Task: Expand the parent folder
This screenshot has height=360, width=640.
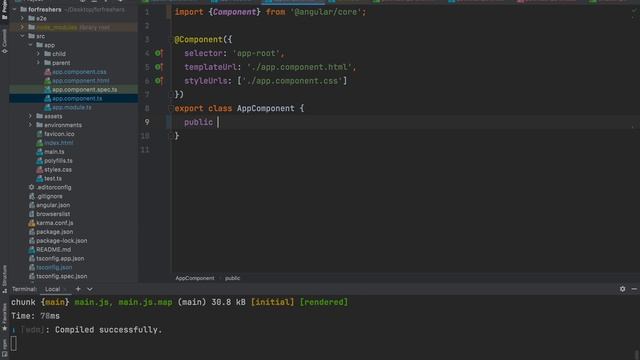Action: pyautogui.click(x=38, y=63)
